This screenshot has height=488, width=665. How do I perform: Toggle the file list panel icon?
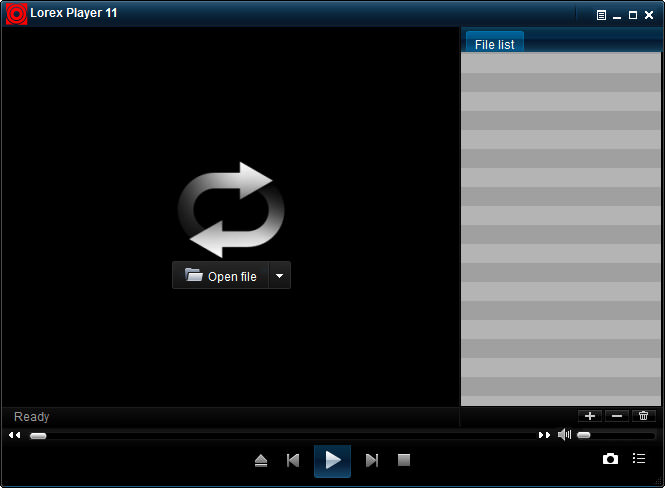pos(639,458)
